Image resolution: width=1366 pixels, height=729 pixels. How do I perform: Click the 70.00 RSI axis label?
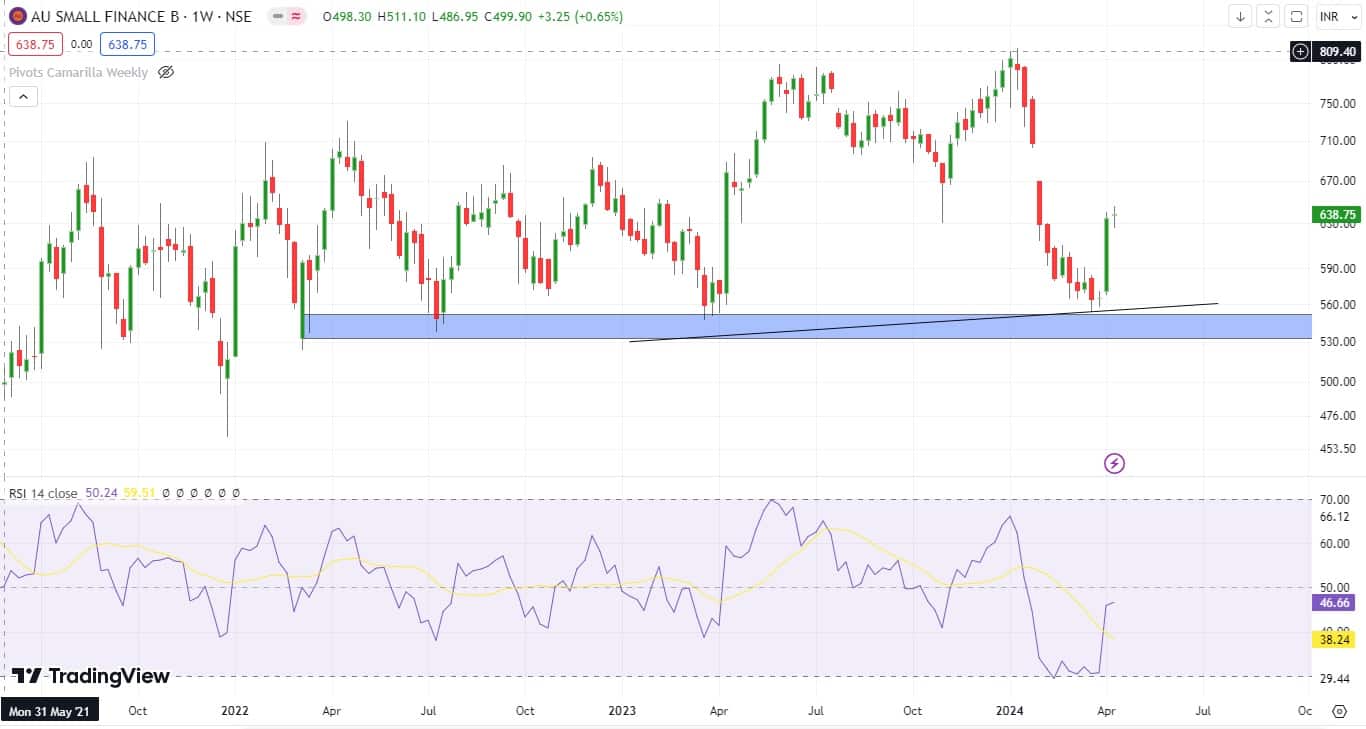click(x=1337, y=498)
